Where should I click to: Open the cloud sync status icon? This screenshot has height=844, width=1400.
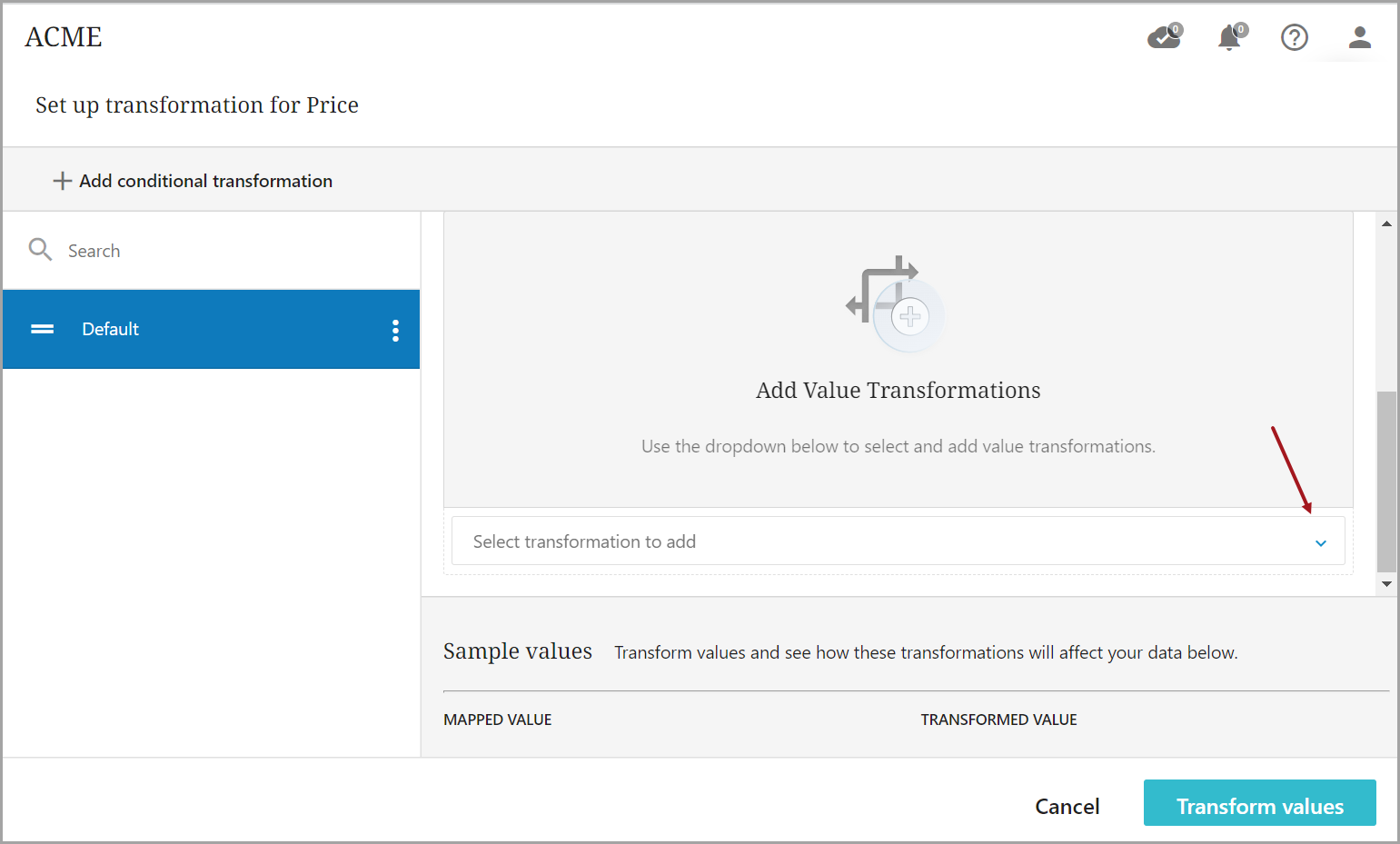click(x=1164, y=37)
